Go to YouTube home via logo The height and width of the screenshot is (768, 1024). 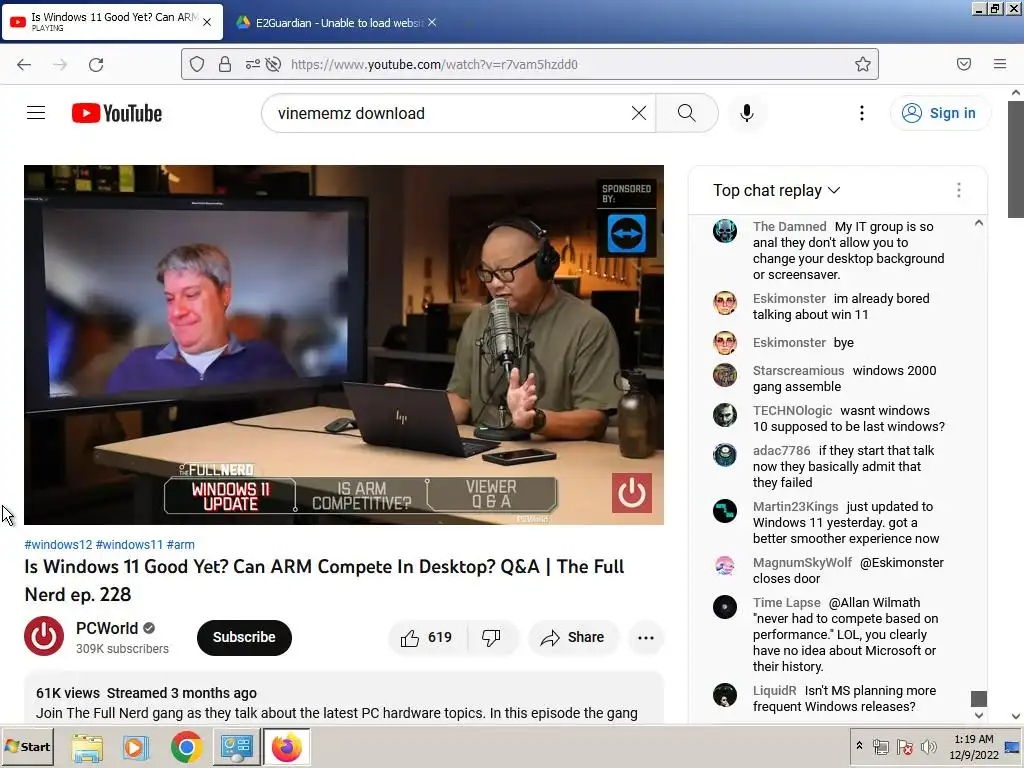[x=117, y=113]
